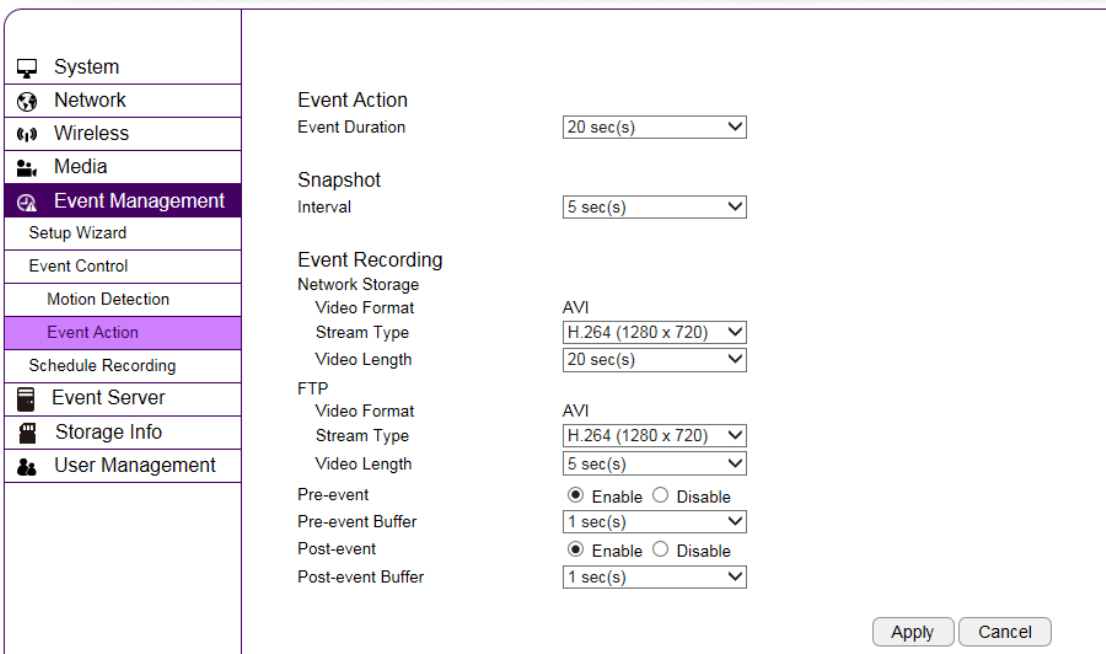Select Disable for Post-event
Viewport: 1106px width, 654px height.
pos(660,550)
